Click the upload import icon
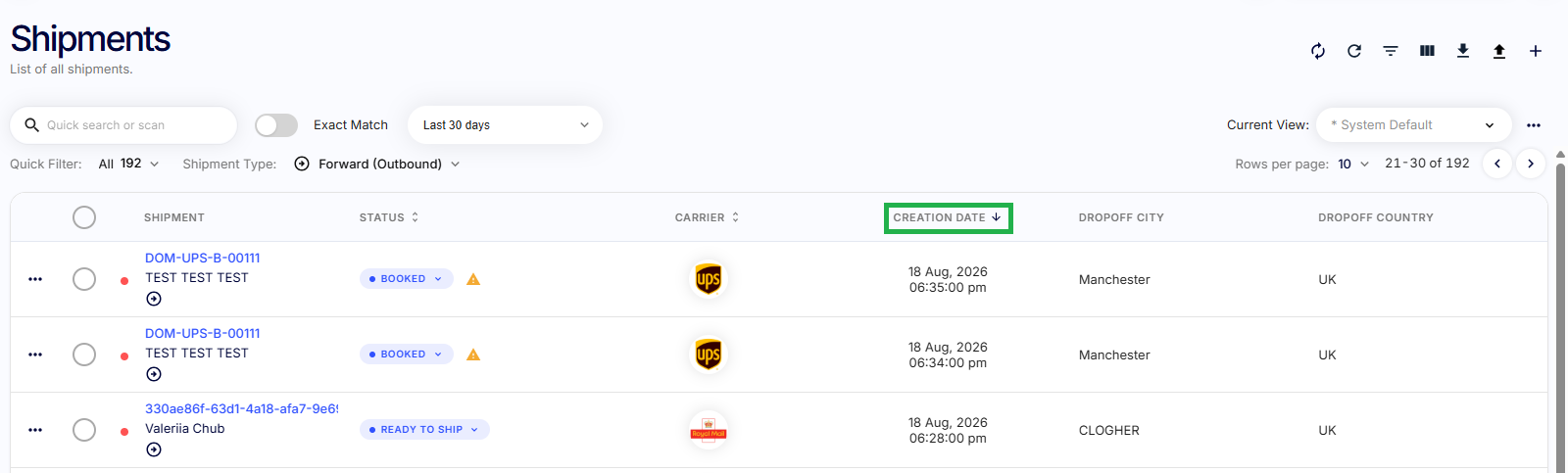This screenshot has width=1568, height=473. click(x=1499, y=51)
